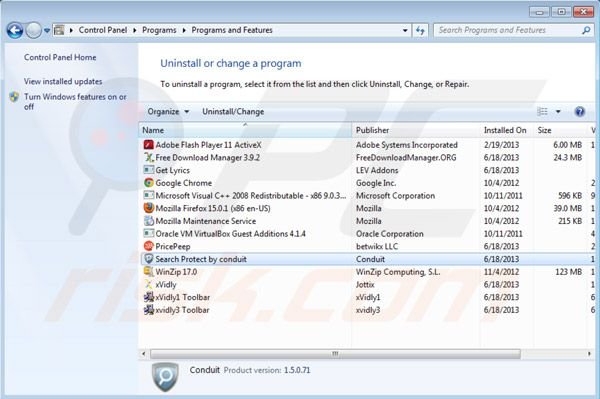Click the Help question mark icon

(579, 111)
